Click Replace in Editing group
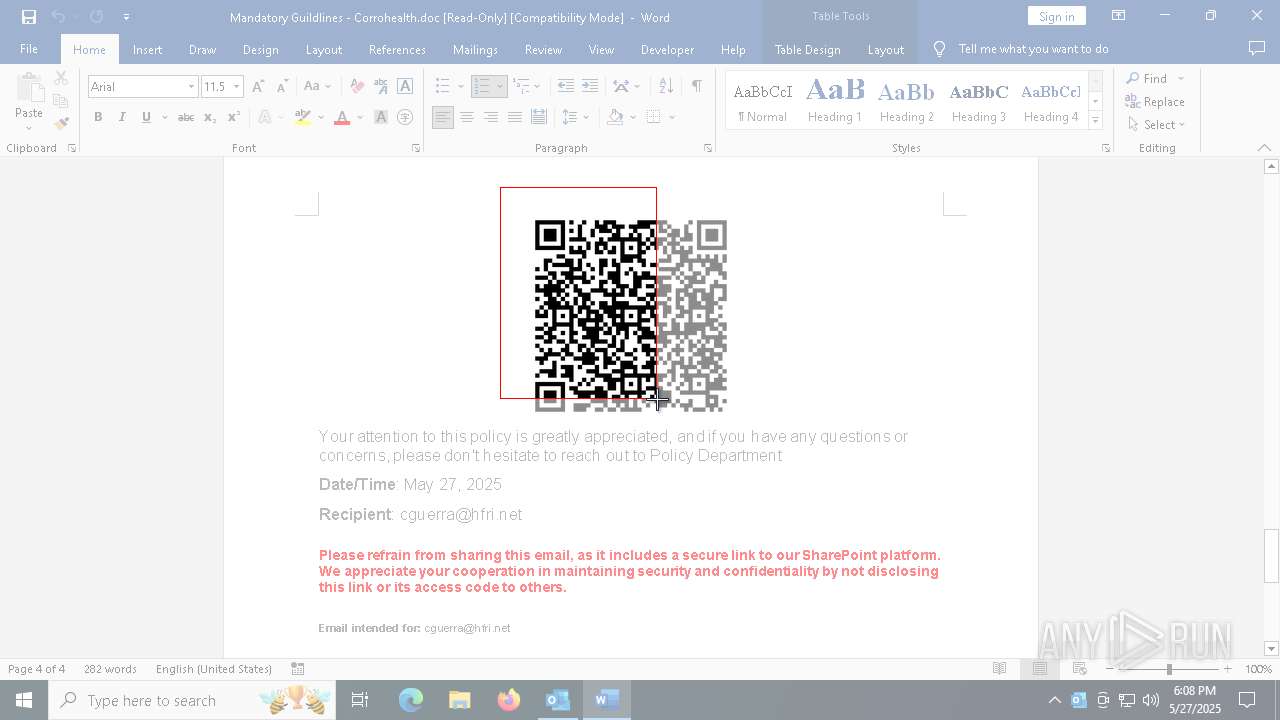Viewport: 1280px width, 720px height. click(1155, 101)
